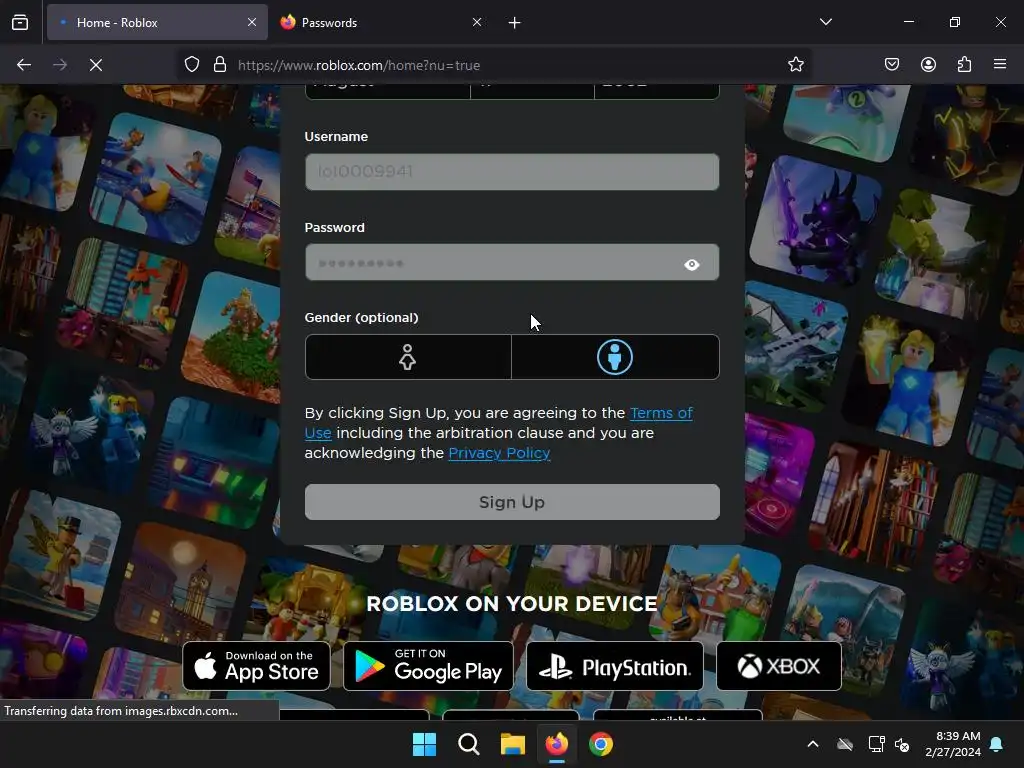
Task: Close the Passwords tab
Action: tap(477, 22)
